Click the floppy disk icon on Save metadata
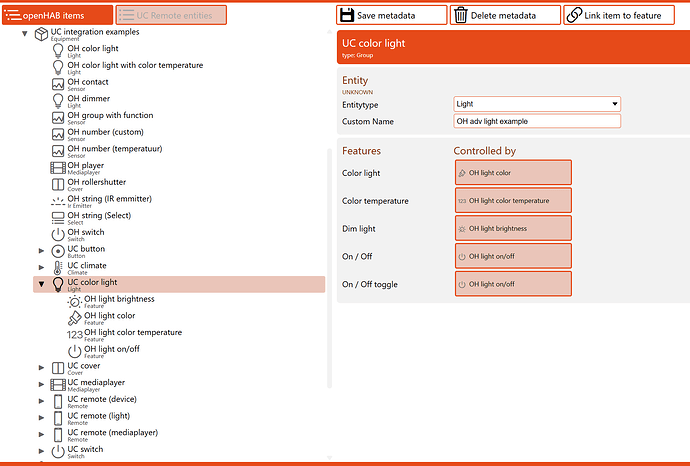690x466 pixels. coord(347,15)
